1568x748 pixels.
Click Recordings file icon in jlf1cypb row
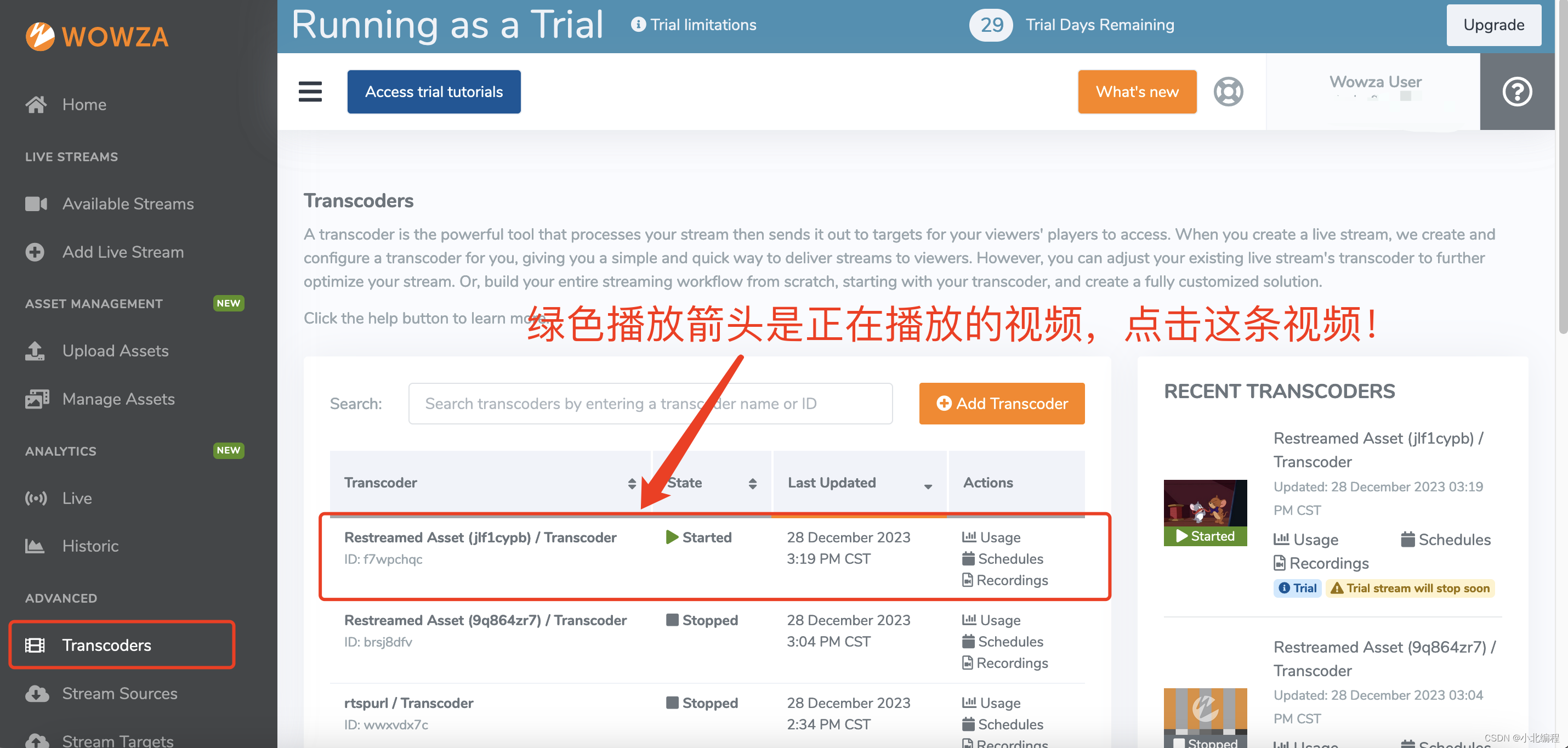coord(967,580)
